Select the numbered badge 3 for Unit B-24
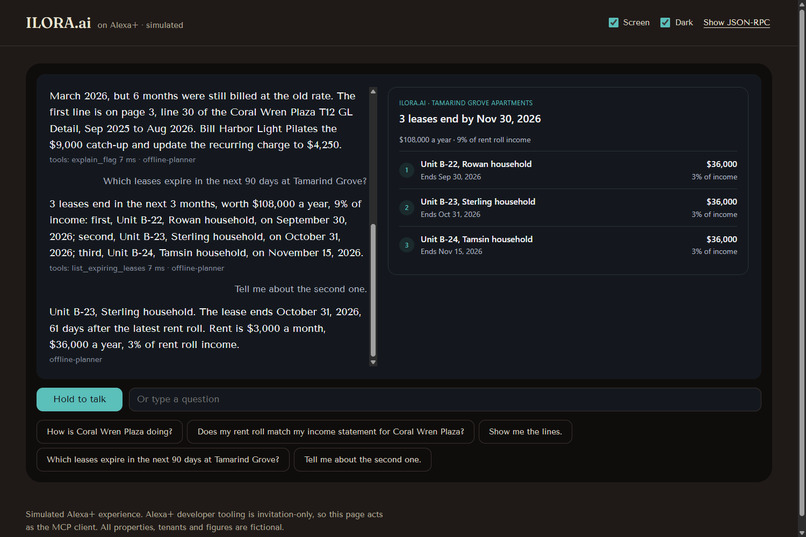Viewport: 806px width, 537px height. pos(407,245)
